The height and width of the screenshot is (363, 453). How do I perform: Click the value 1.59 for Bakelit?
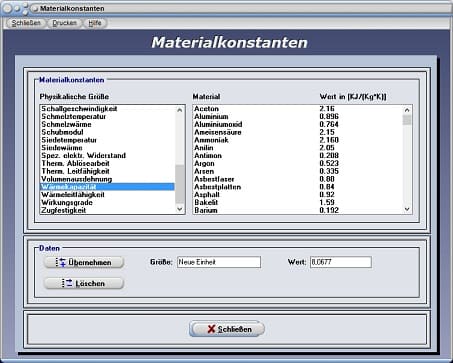[x=327, y=203]
